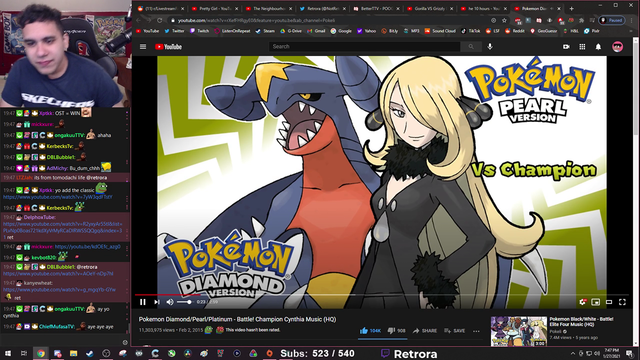This screenshot has height=360, width=640.
Task: Dislike the video with the thumbs down
Action: coord(396,331)
